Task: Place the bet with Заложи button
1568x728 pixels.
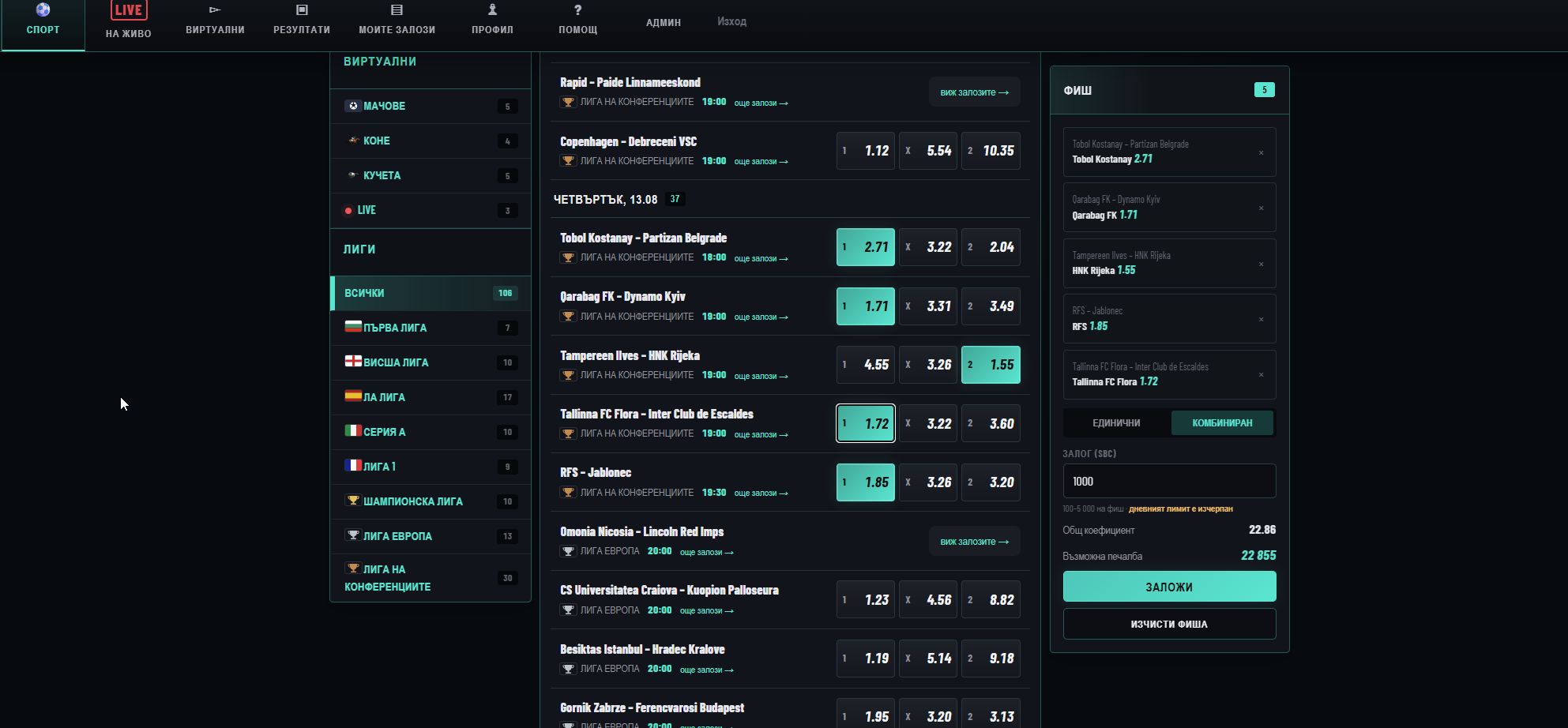Action: (x=1169, y=587)
